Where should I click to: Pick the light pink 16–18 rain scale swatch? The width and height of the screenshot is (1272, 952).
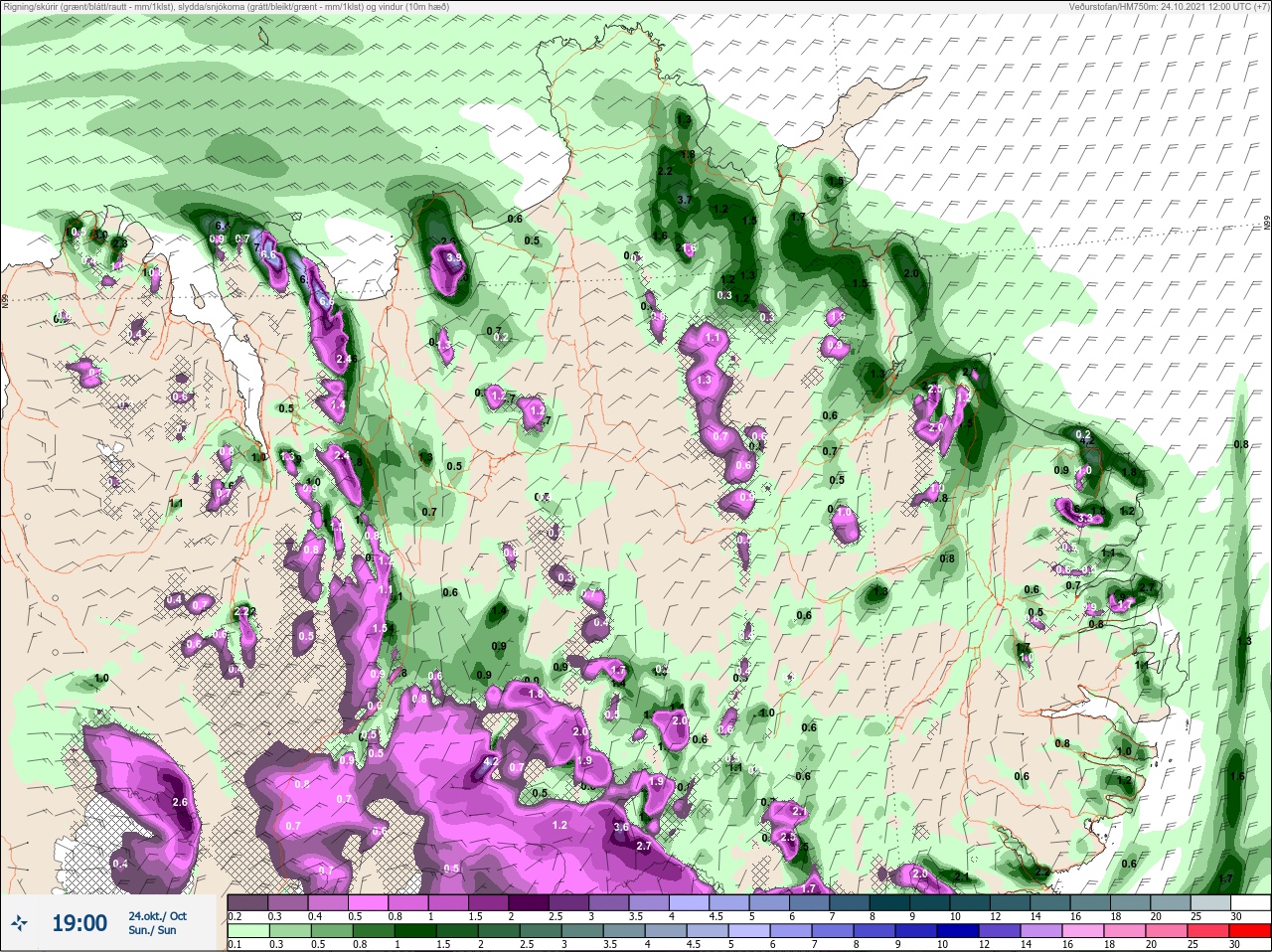1084,932
